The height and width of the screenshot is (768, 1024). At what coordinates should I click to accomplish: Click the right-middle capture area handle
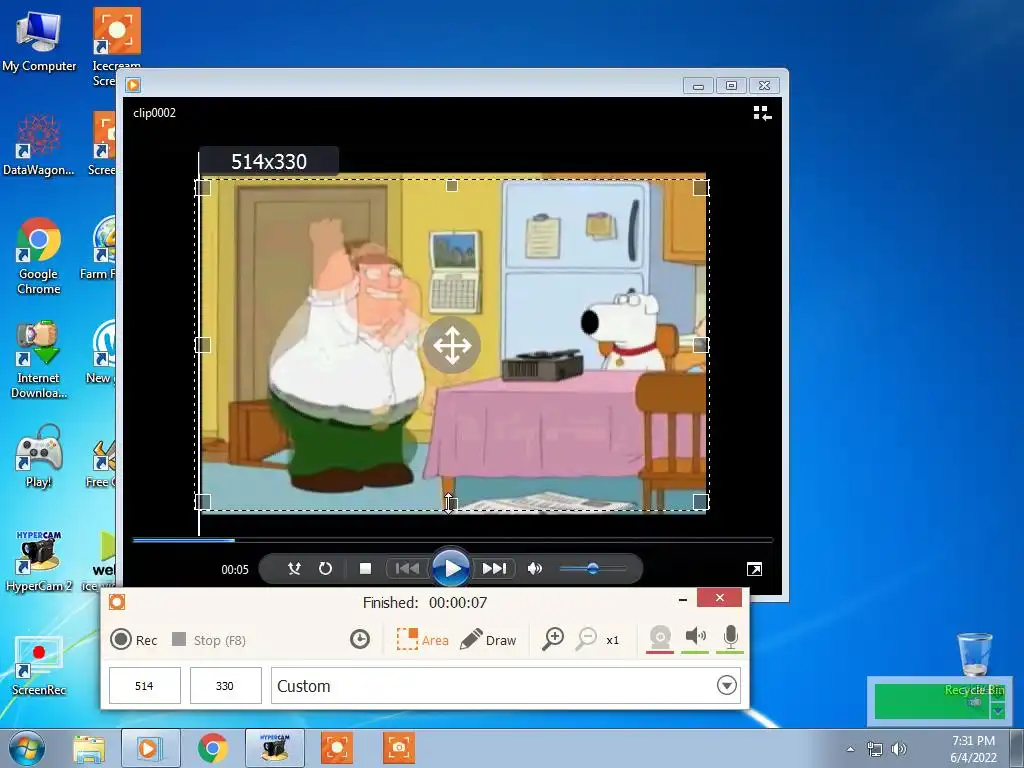(x=701, y=345)
